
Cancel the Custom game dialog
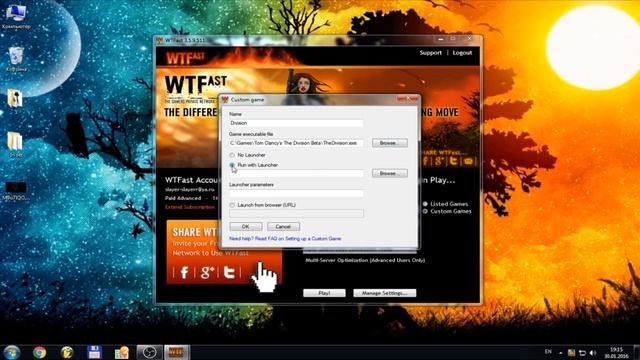point(283,227)
